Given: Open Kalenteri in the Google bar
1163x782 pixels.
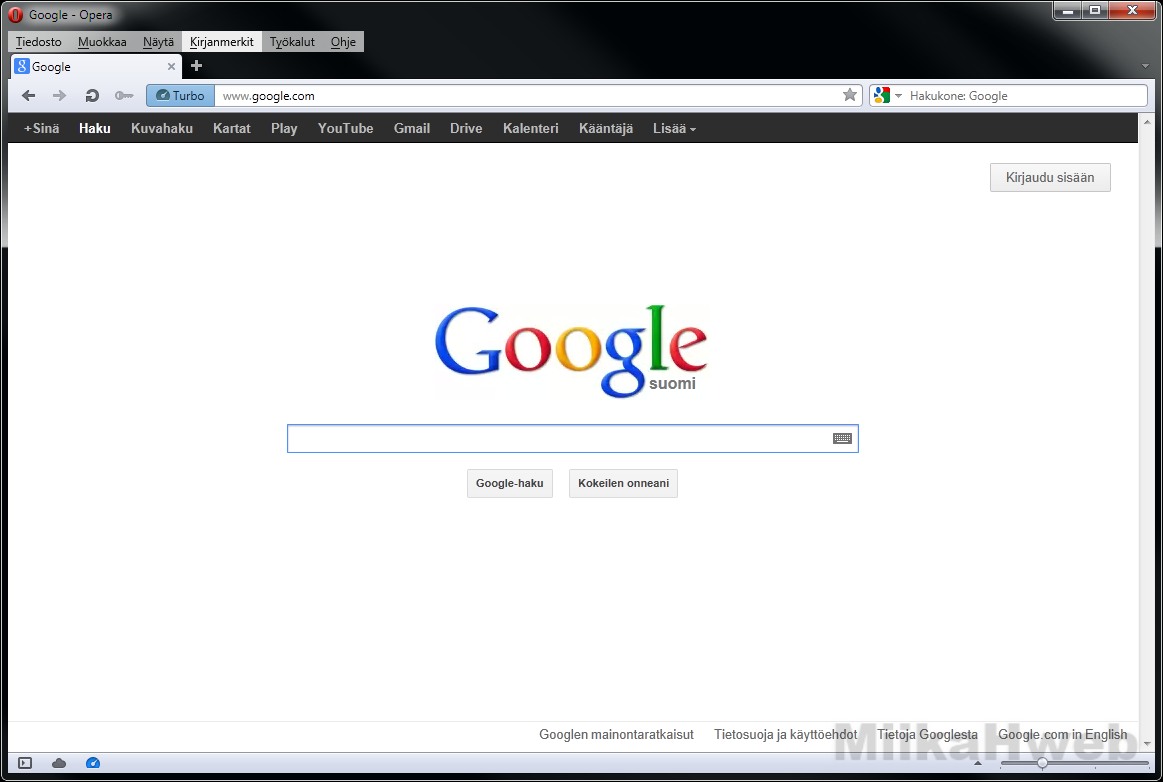Looking at the screenshot, I should (530, 128).
